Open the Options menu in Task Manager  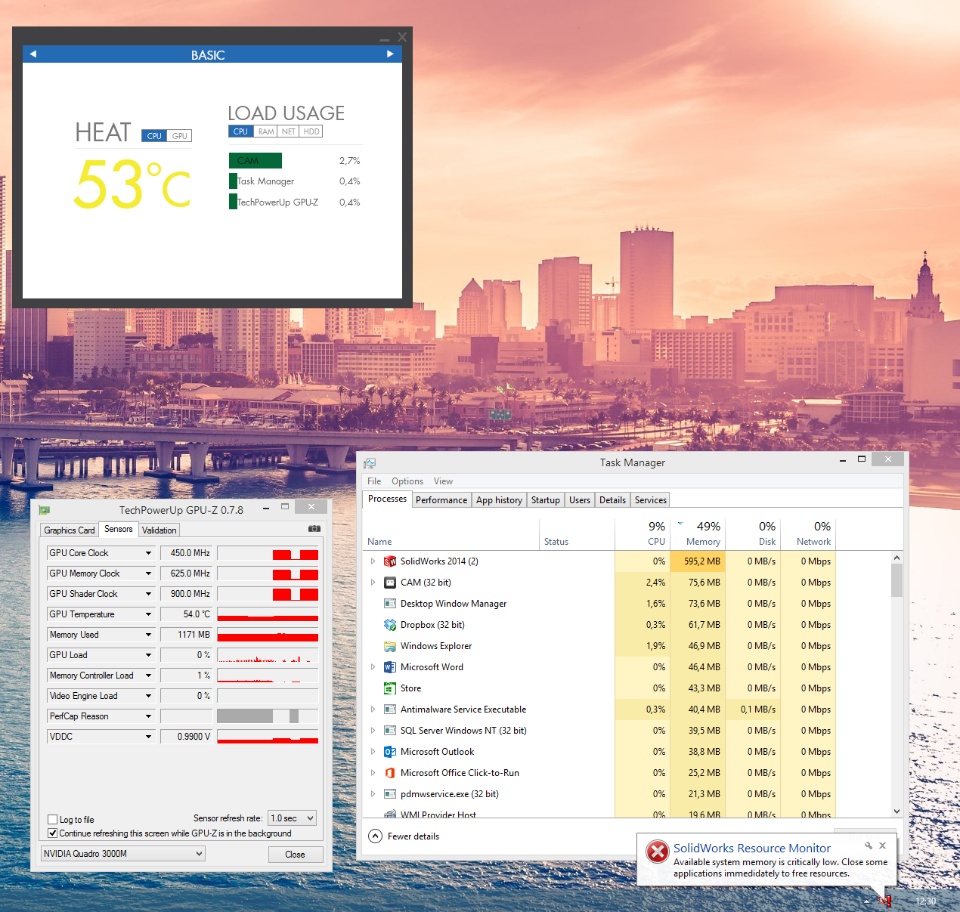407,481
